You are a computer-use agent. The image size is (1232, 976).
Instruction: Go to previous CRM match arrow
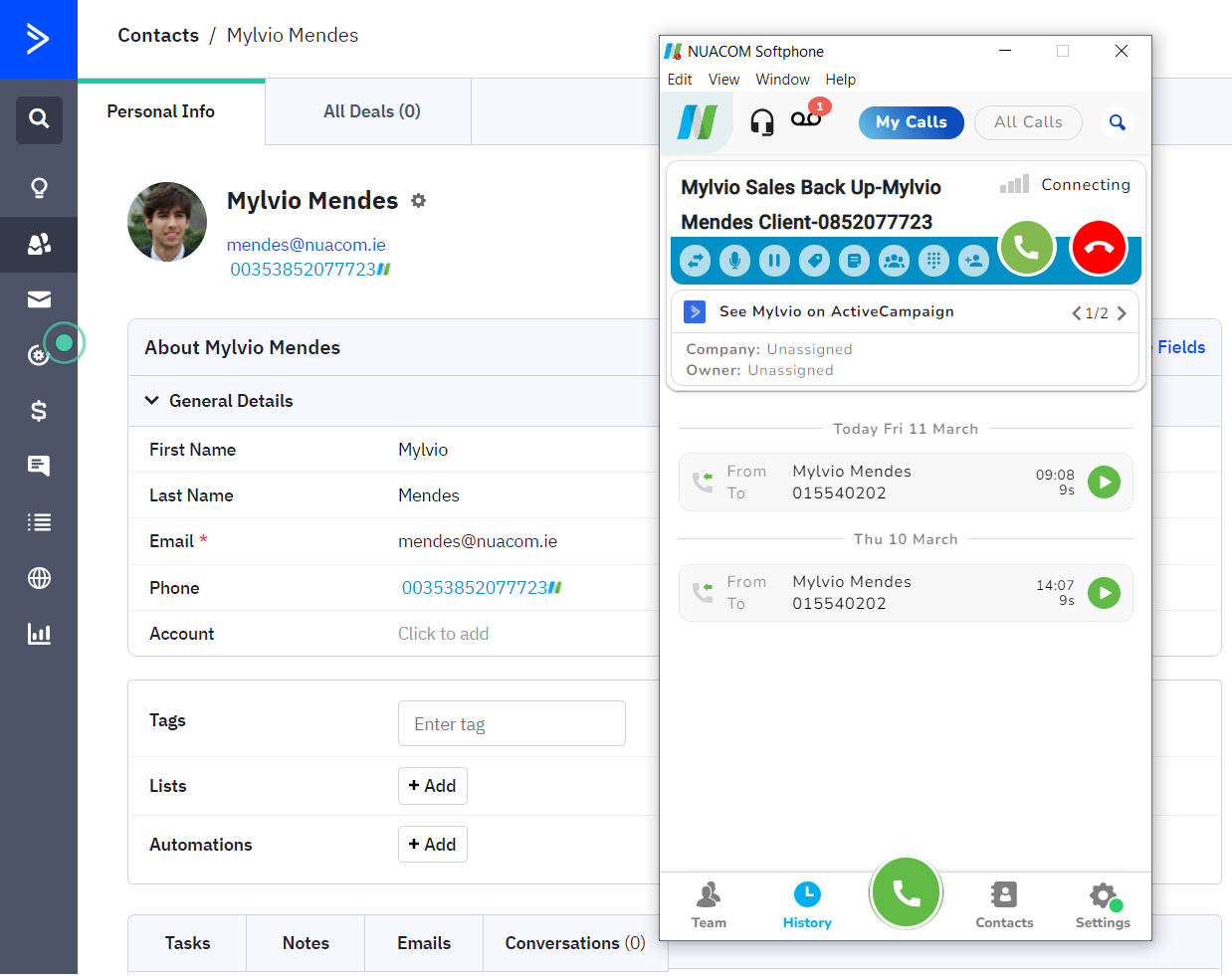[1076, 313]
